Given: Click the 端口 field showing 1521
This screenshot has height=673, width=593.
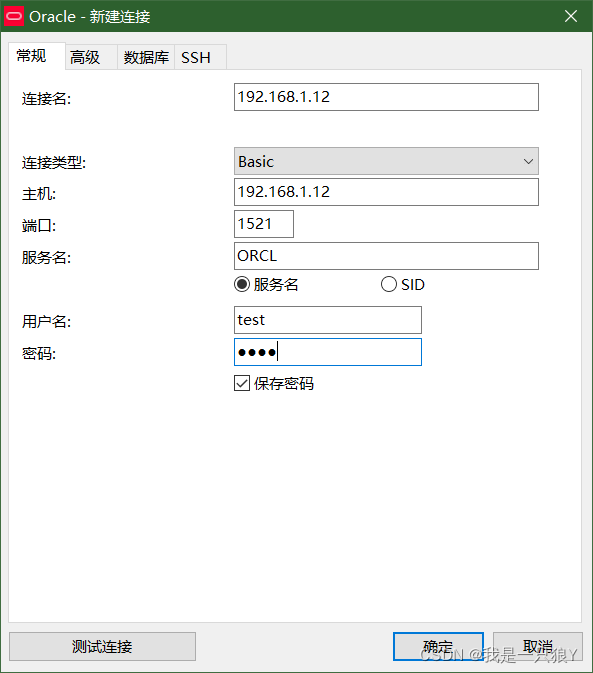Looking at the screenshot, I should pyautogui.click(x=264, y=224).
